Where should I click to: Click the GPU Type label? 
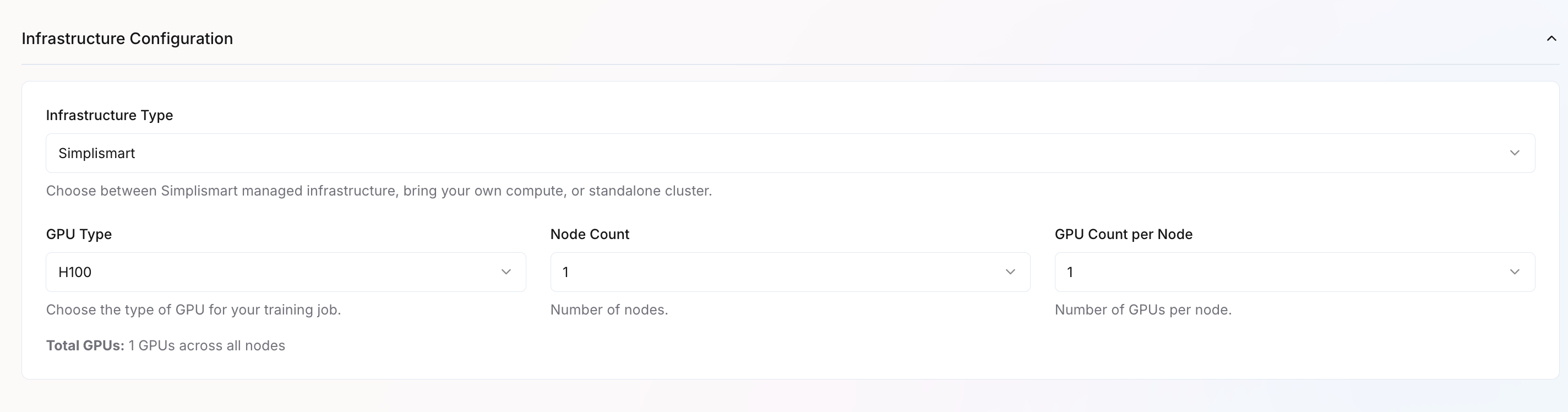[79, 234]
